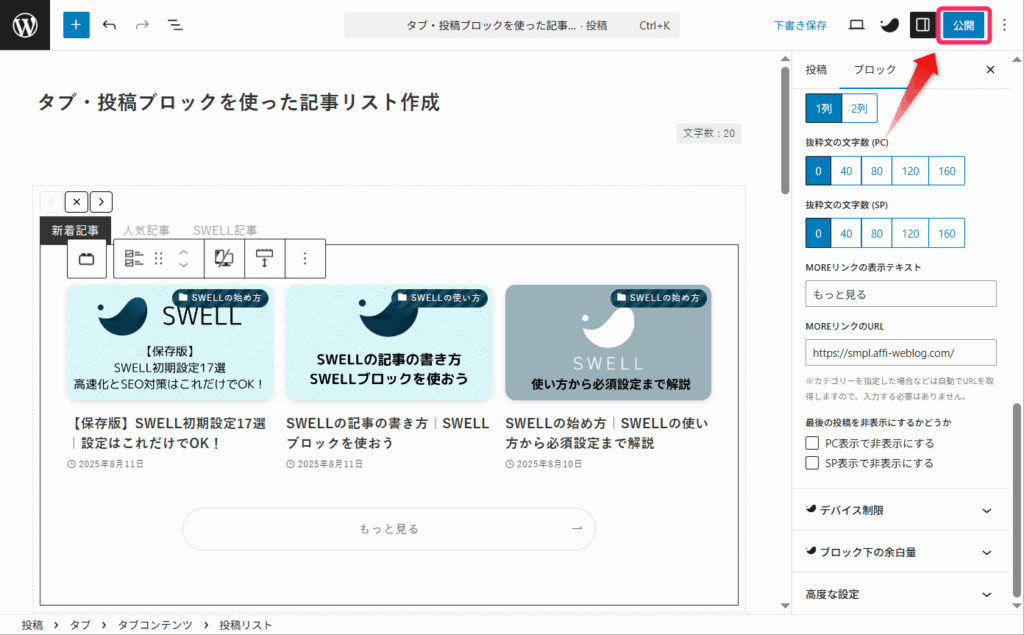Click the device restriction toolbar icon
This screenshot has width=1024, height=635.
pyautogui.click(x=224, y=259)
